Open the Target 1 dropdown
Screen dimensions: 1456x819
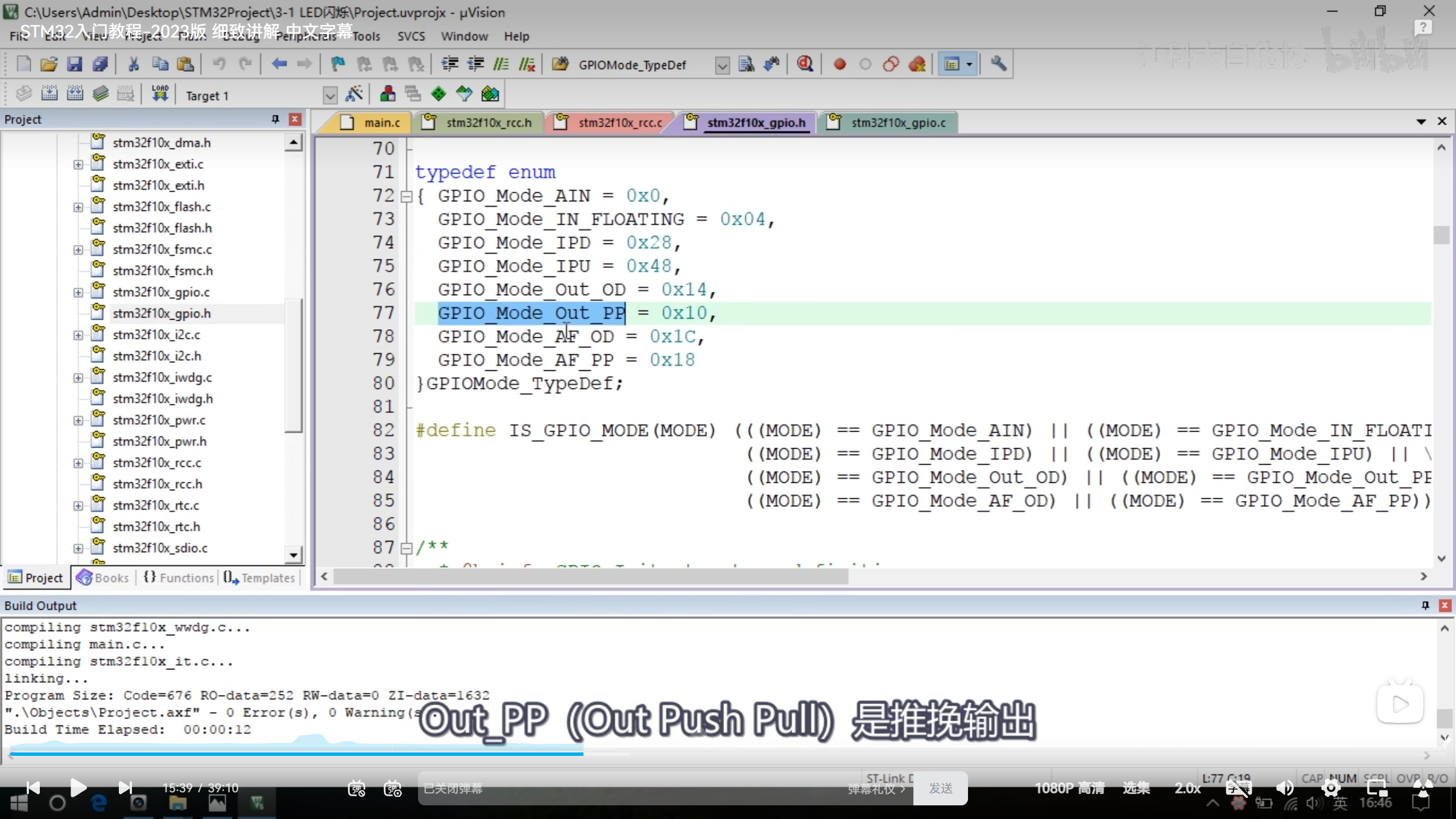330,96
